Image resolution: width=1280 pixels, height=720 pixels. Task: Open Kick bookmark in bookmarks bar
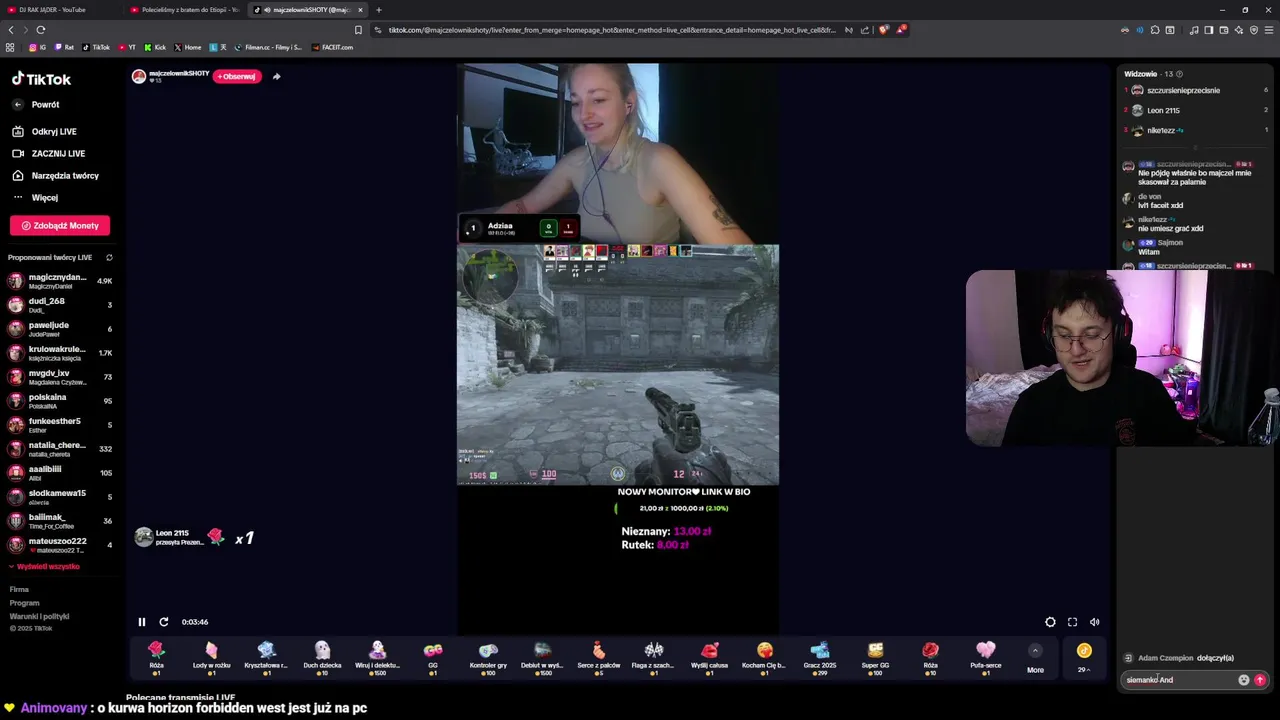click(155, 47)
